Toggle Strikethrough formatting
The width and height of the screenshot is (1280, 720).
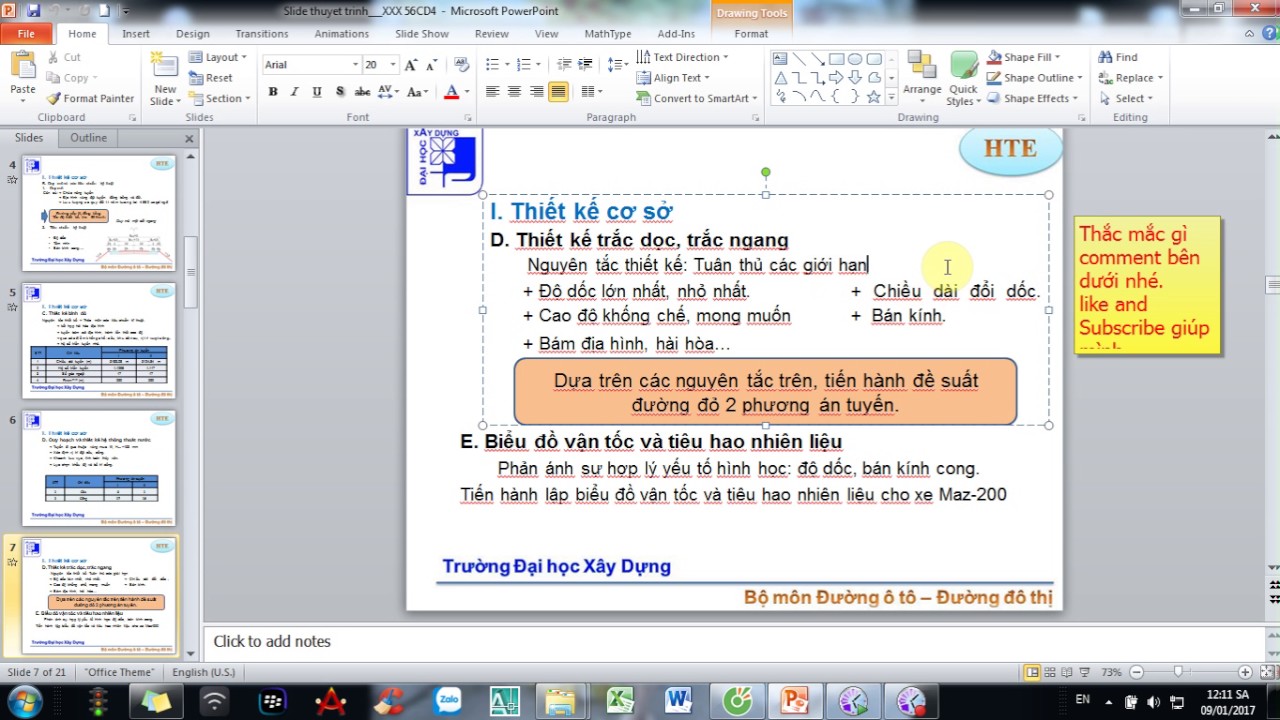(363, 91)
